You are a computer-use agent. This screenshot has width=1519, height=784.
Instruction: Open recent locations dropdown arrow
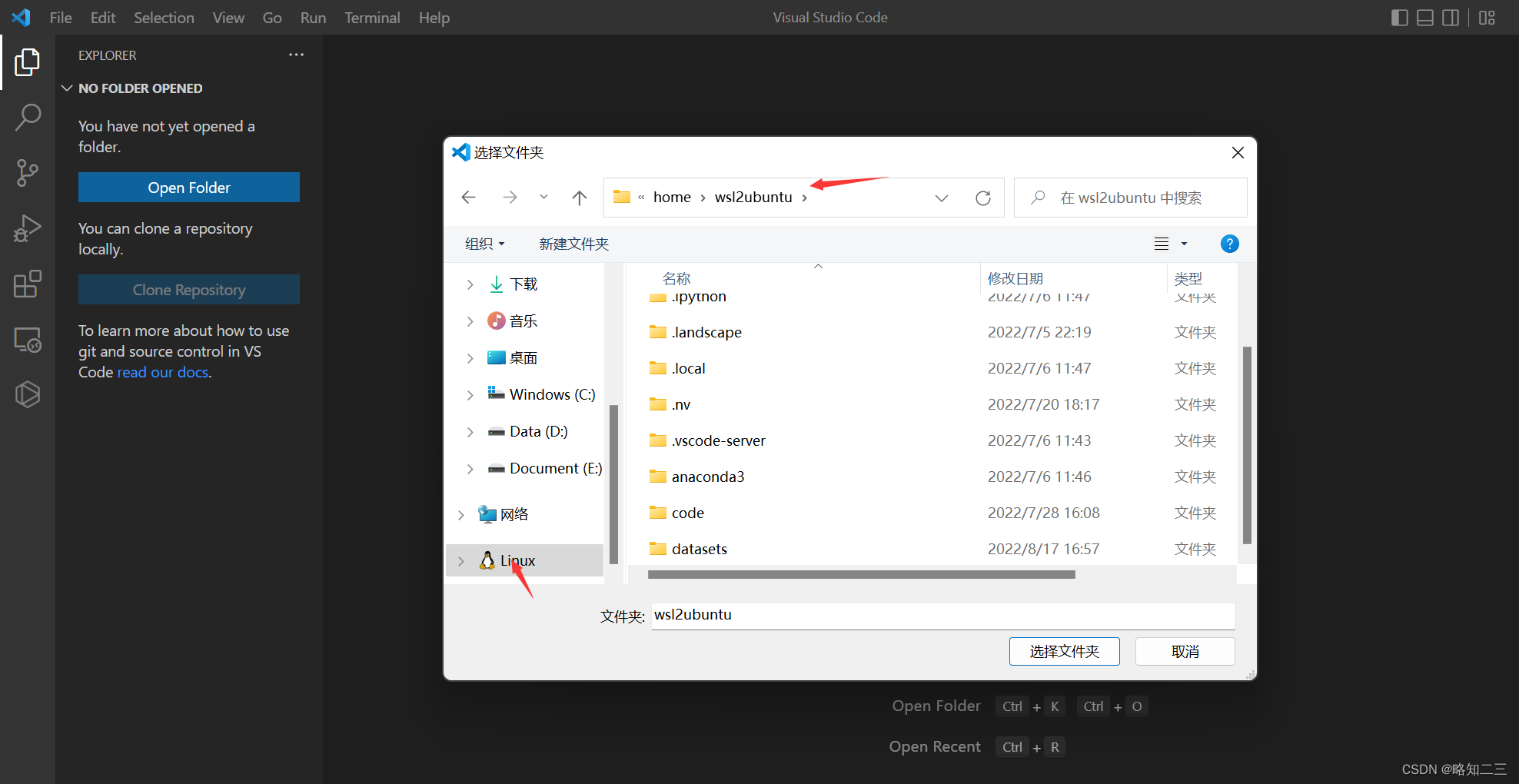coord(543,198)
